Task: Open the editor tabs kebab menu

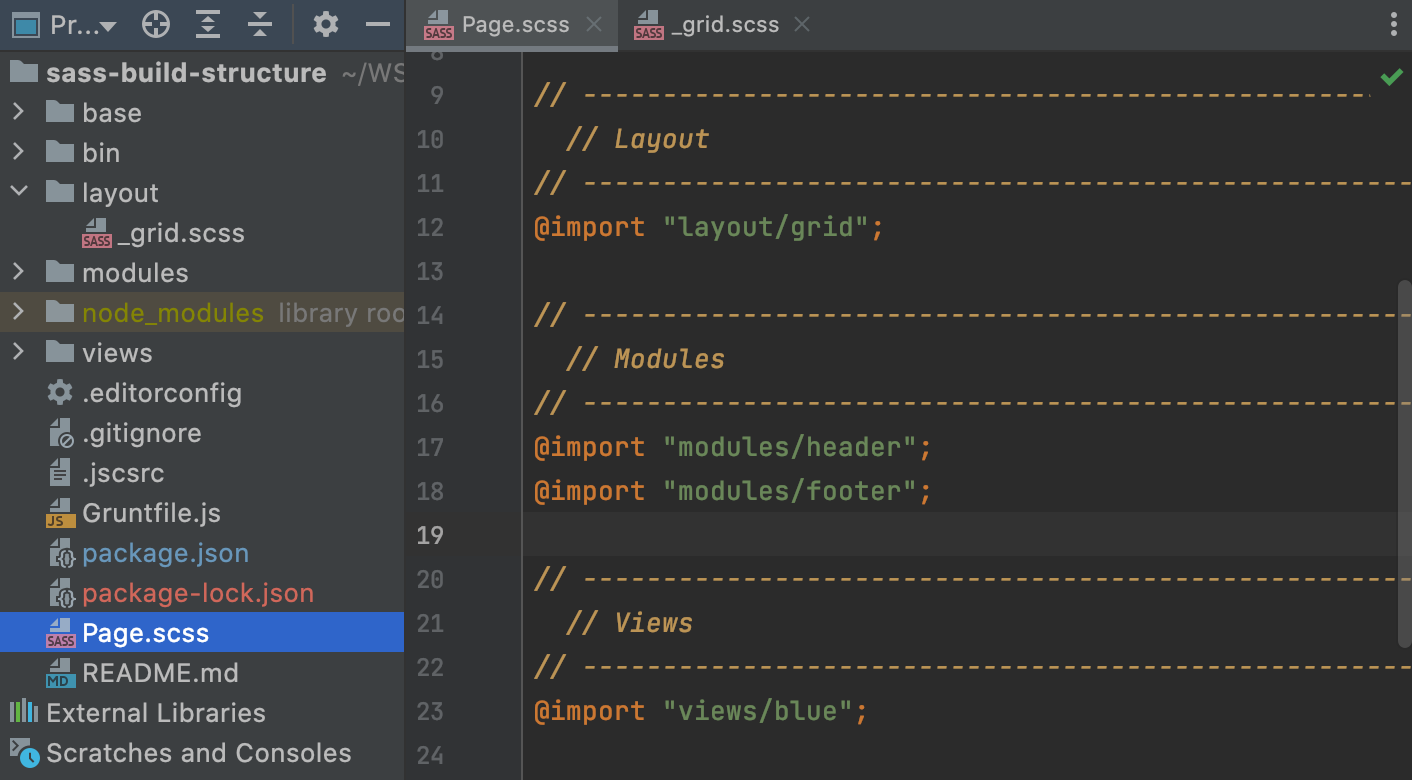Action: pyautogui.click(x=1394, y=24)
